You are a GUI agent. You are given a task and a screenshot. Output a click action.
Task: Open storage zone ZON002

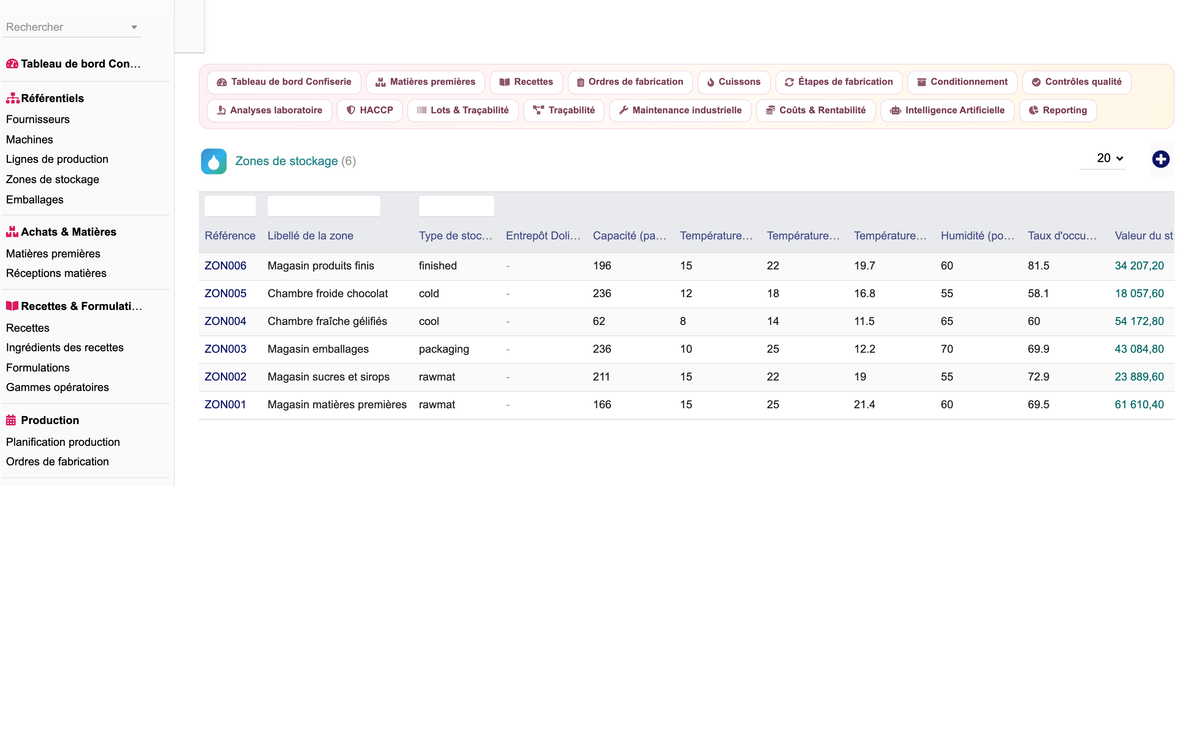[225, 377]
